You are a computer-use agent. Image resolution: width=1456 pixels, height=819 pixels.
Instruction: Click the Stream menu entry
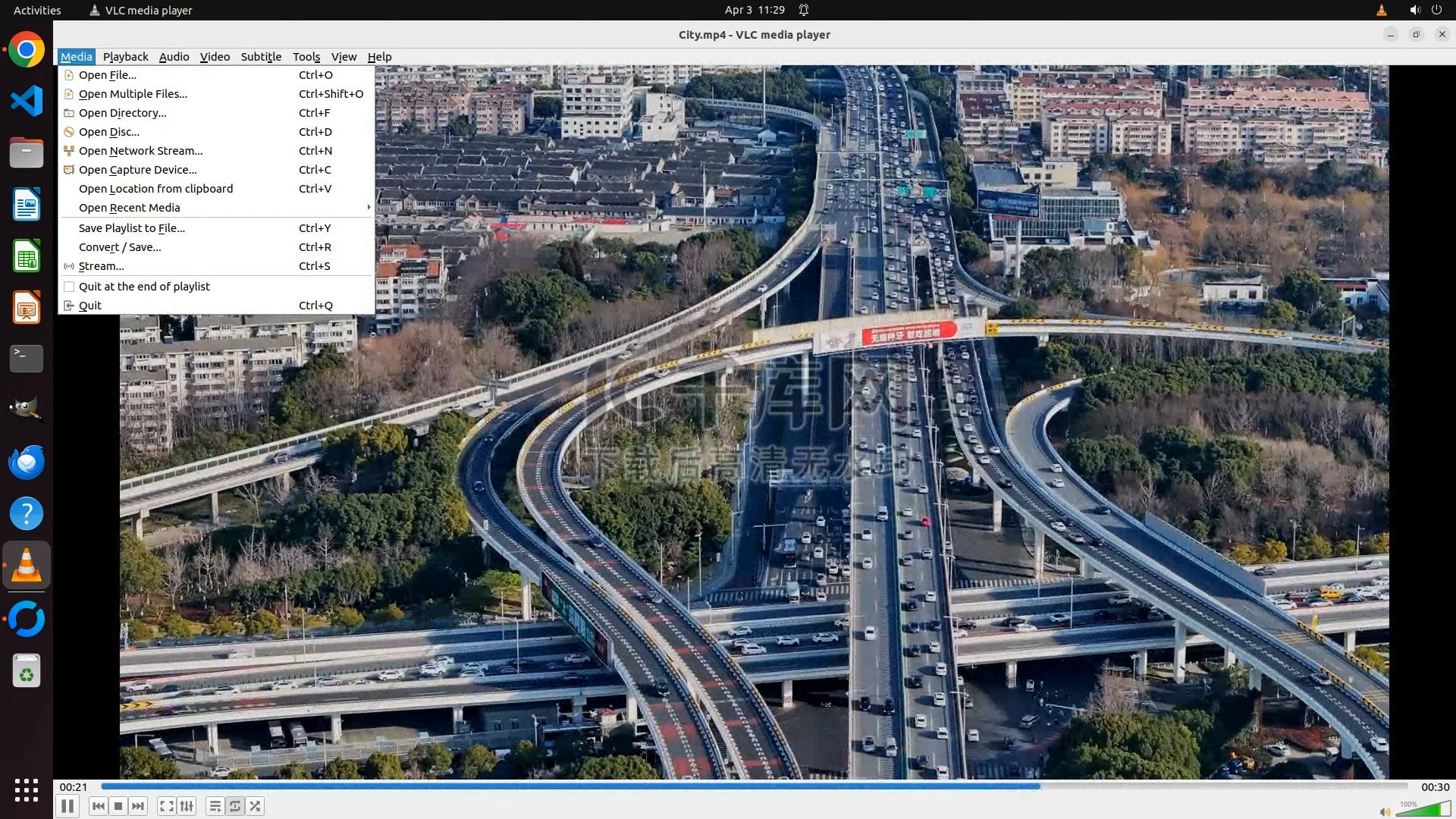pyautogui.click(x=101, y=265)
